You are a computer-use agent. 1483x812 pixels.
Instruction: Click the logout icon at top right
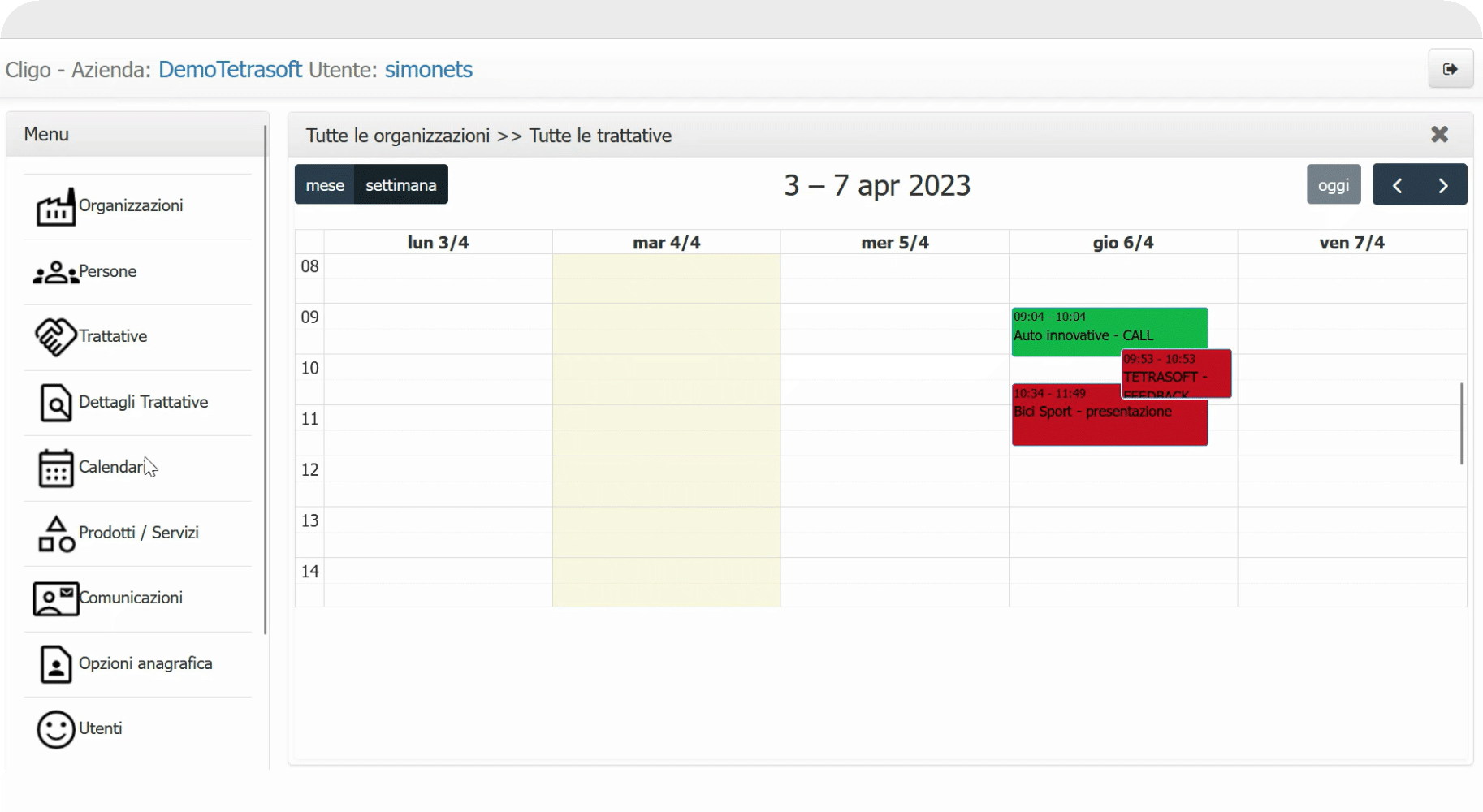point(1451,69)
